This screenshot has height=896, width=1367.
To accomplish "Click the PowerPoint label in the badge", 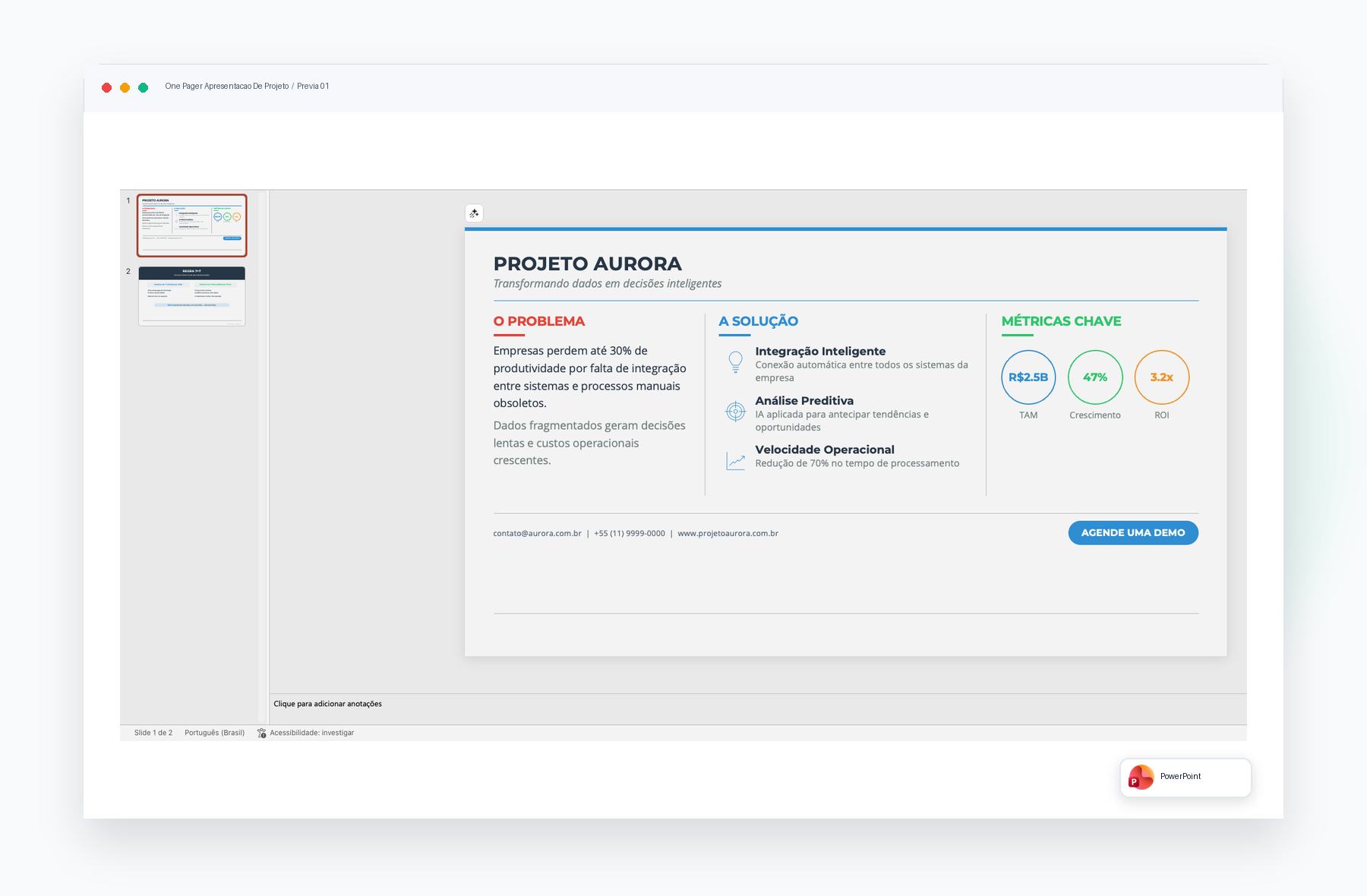I will click(x=1180, y=776).
